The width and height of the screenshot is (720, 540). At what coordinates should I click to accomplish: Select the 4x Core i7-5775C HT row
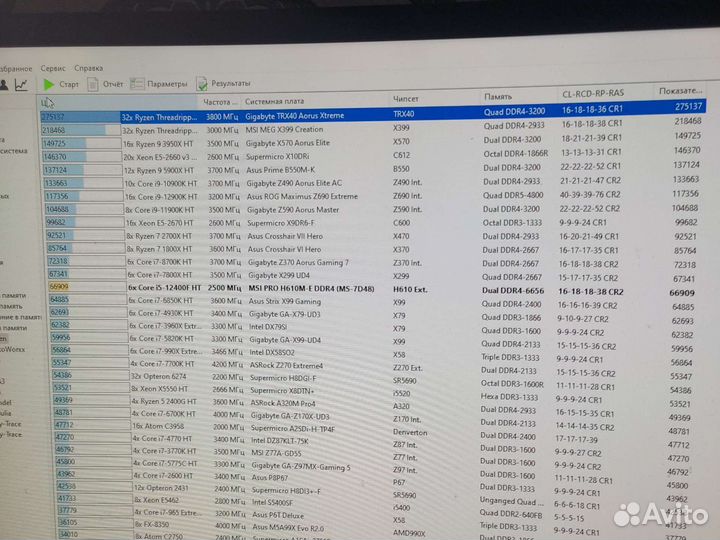373,470
